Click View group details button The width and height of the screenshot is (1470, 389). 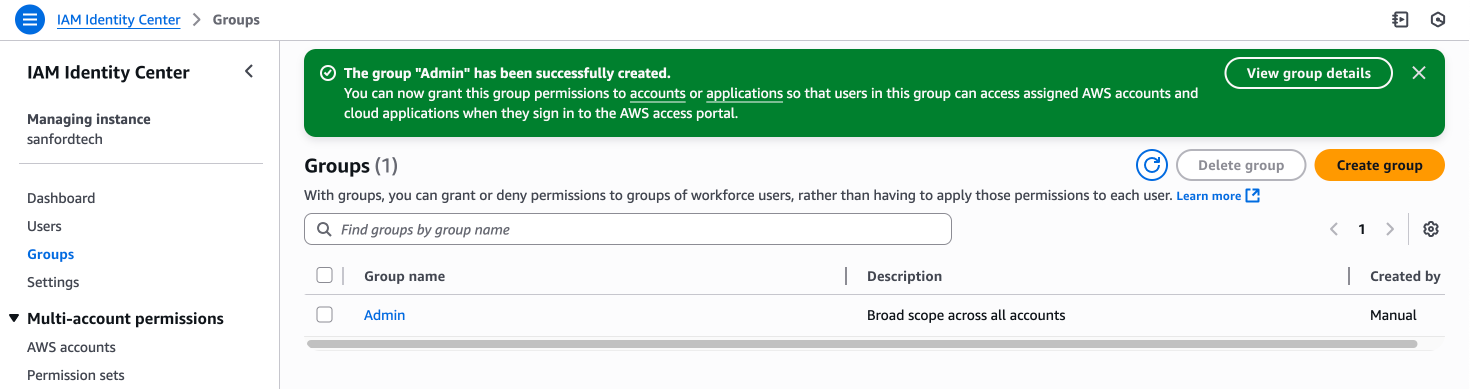pos(1309,73)
